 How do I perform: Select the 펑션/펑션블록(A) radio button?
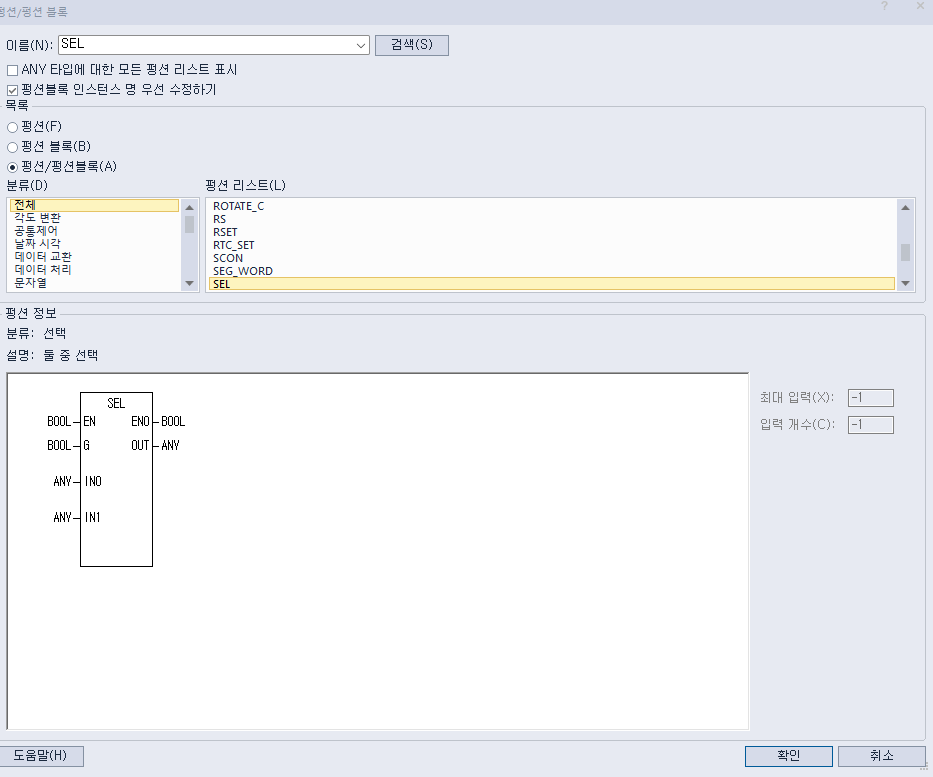tap(13, 165)
